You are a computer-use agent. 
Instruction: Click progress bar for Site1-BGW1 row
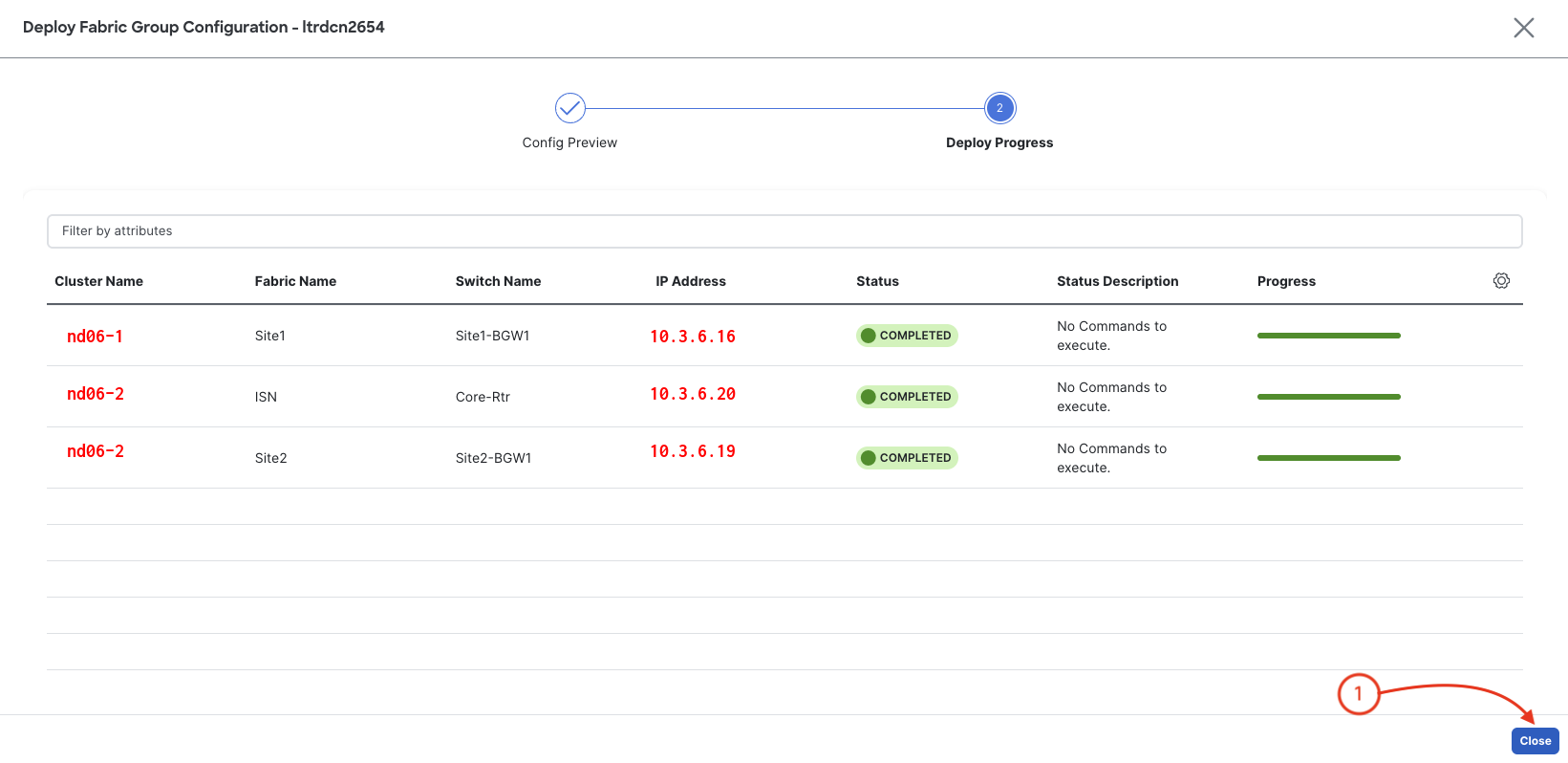point(1328,336)
